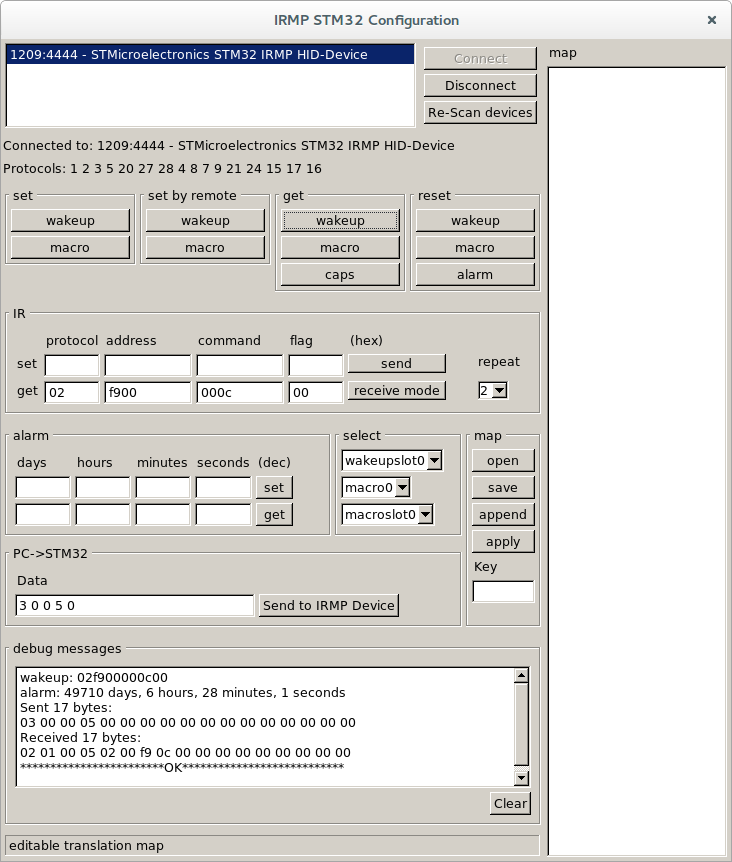Viewport: 732px width, 862px height.
Task: Click open in the map group
Action: (x=503, y=460)
